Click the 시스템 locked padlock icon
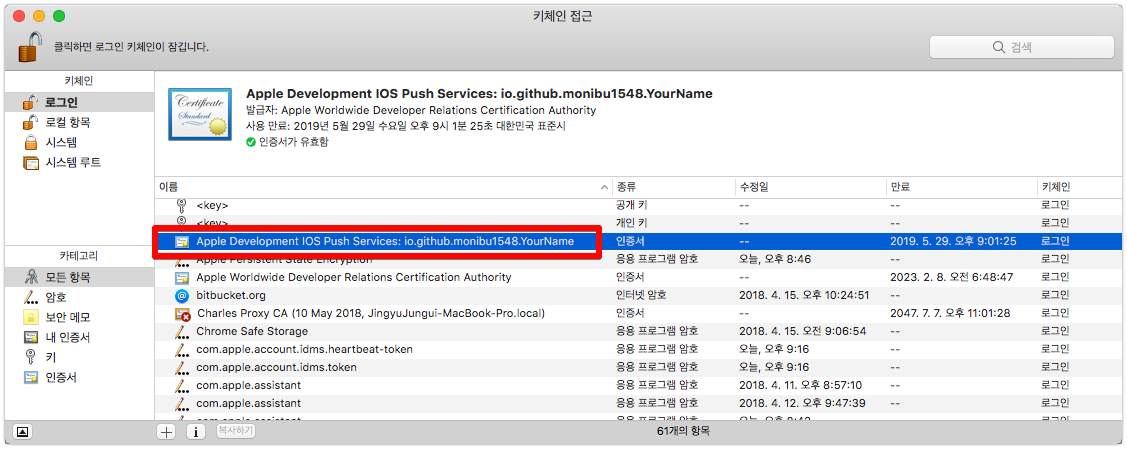Viewport: 1127px width, 449px height. 31,142
